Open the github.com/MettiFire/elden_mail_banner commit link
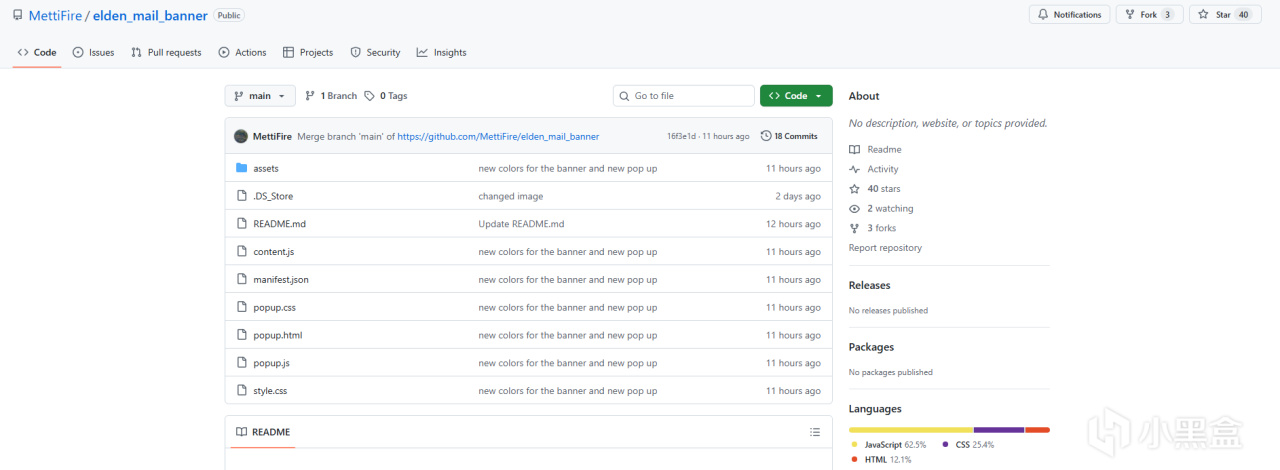Screen dimensions: 1280x470 [x=498, y=136]
